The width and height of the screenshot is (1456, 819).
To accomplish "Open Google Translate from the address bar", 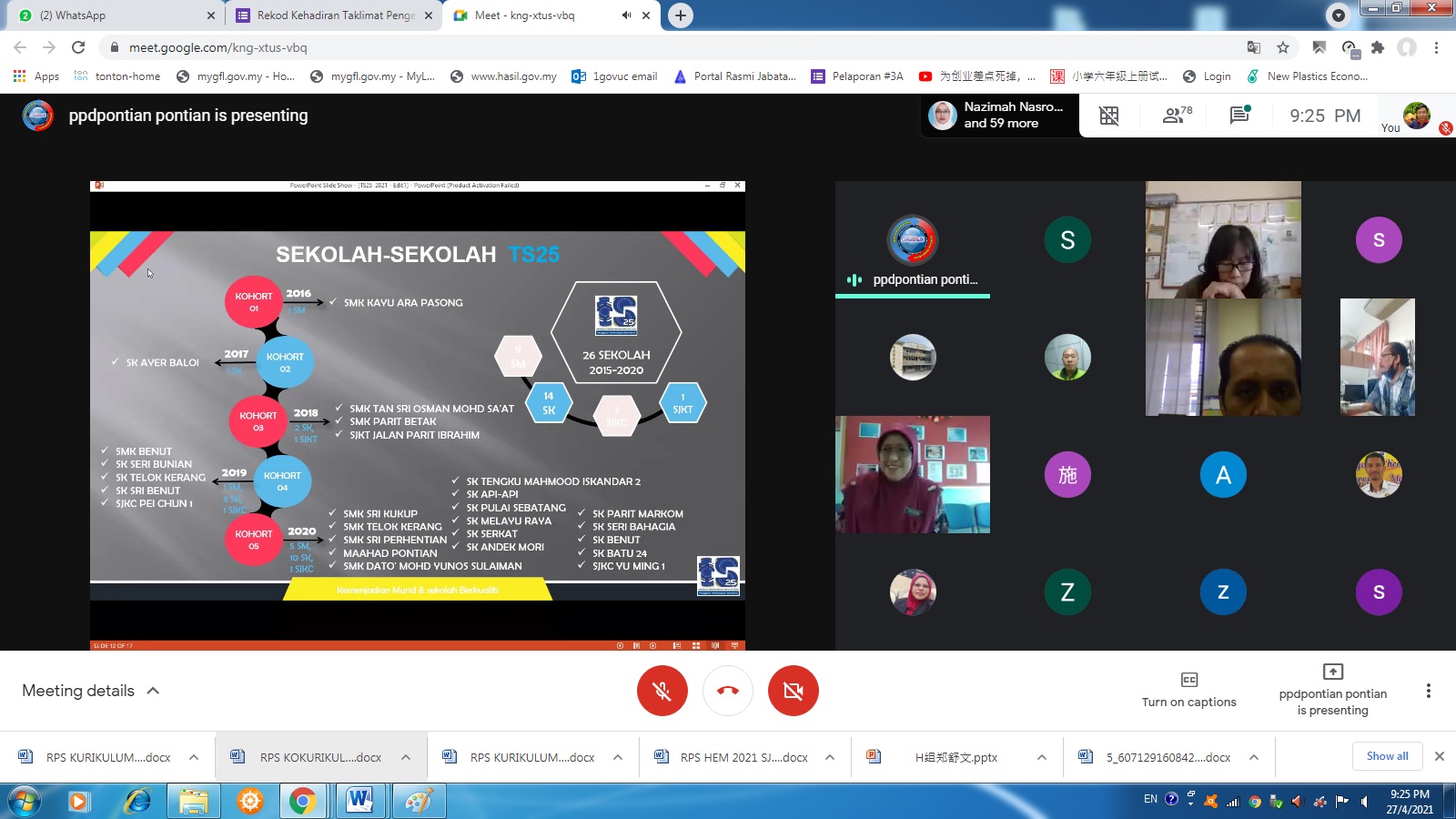I will click(1254, 47).
